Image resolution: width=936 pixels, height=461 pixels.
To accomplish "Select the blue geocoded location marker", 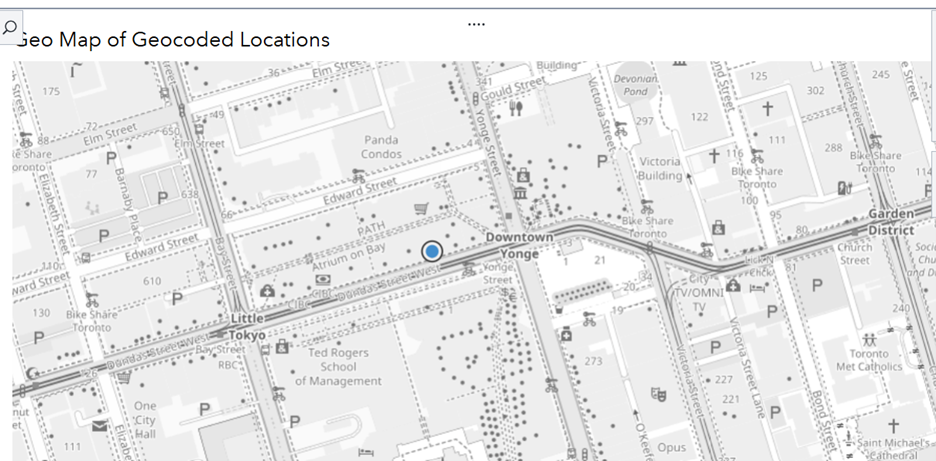I will click(432, 252).
